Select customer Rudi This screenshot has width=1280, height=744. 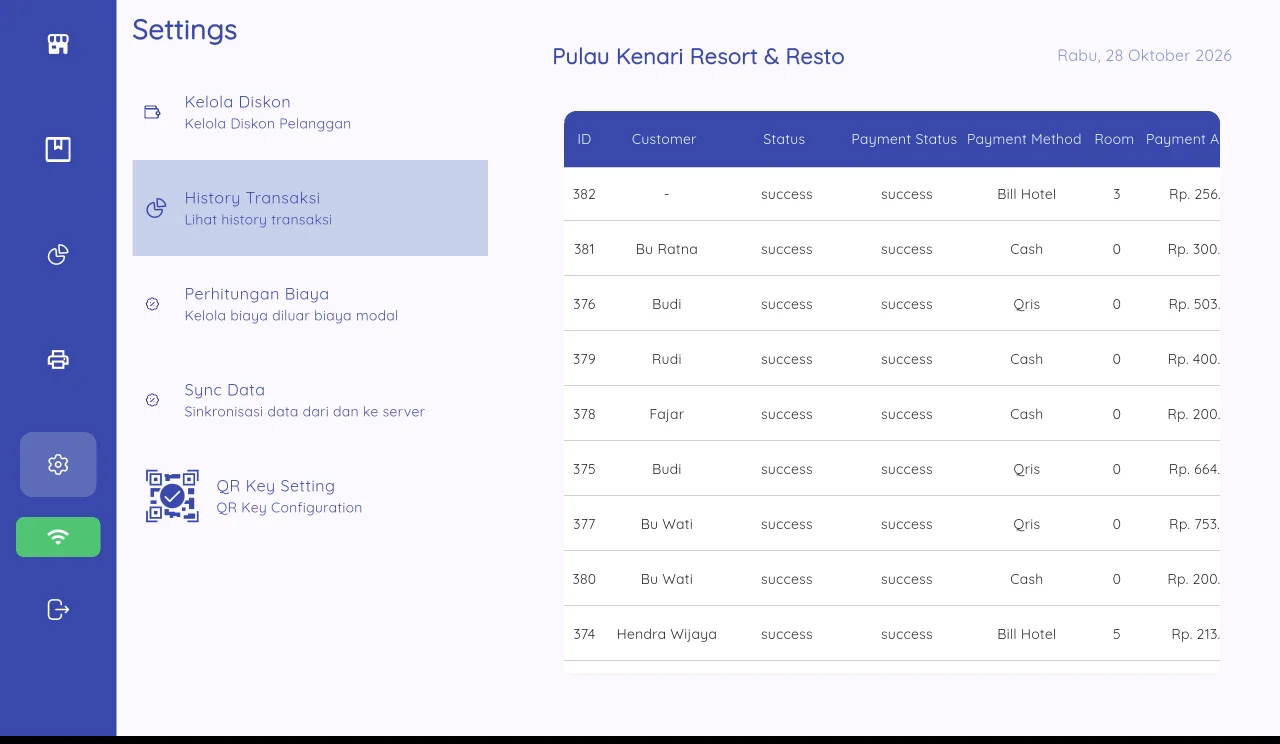coord(667,359)
